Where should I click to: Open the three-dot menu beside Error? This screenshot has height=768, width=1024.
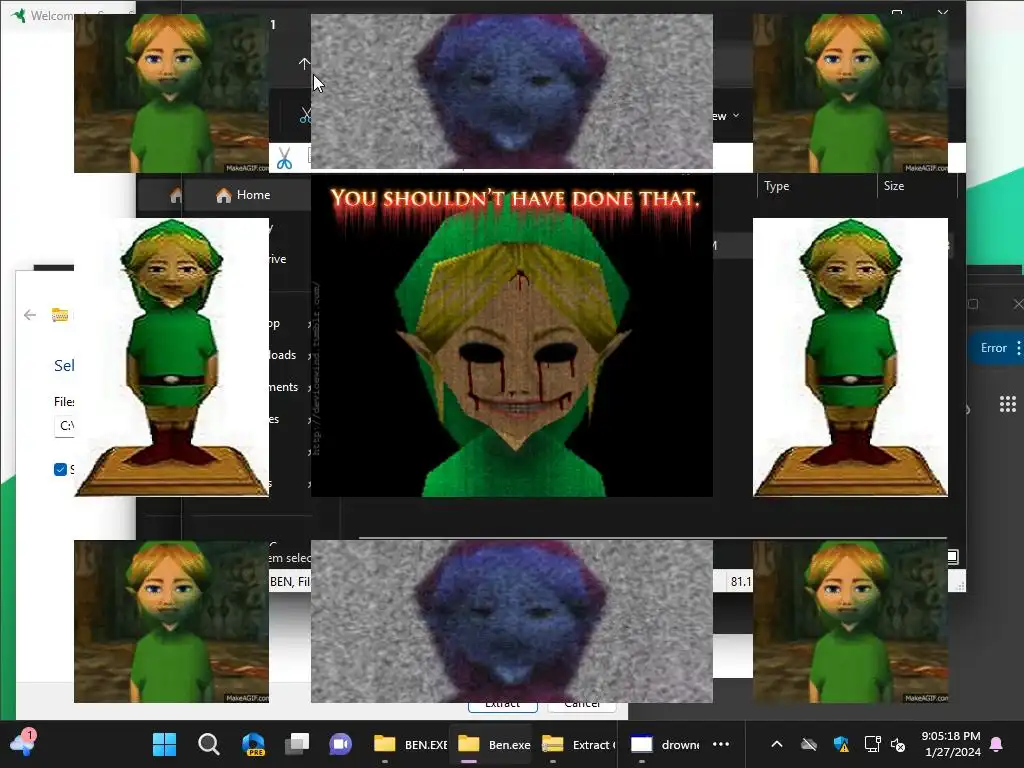point(1018,348)
